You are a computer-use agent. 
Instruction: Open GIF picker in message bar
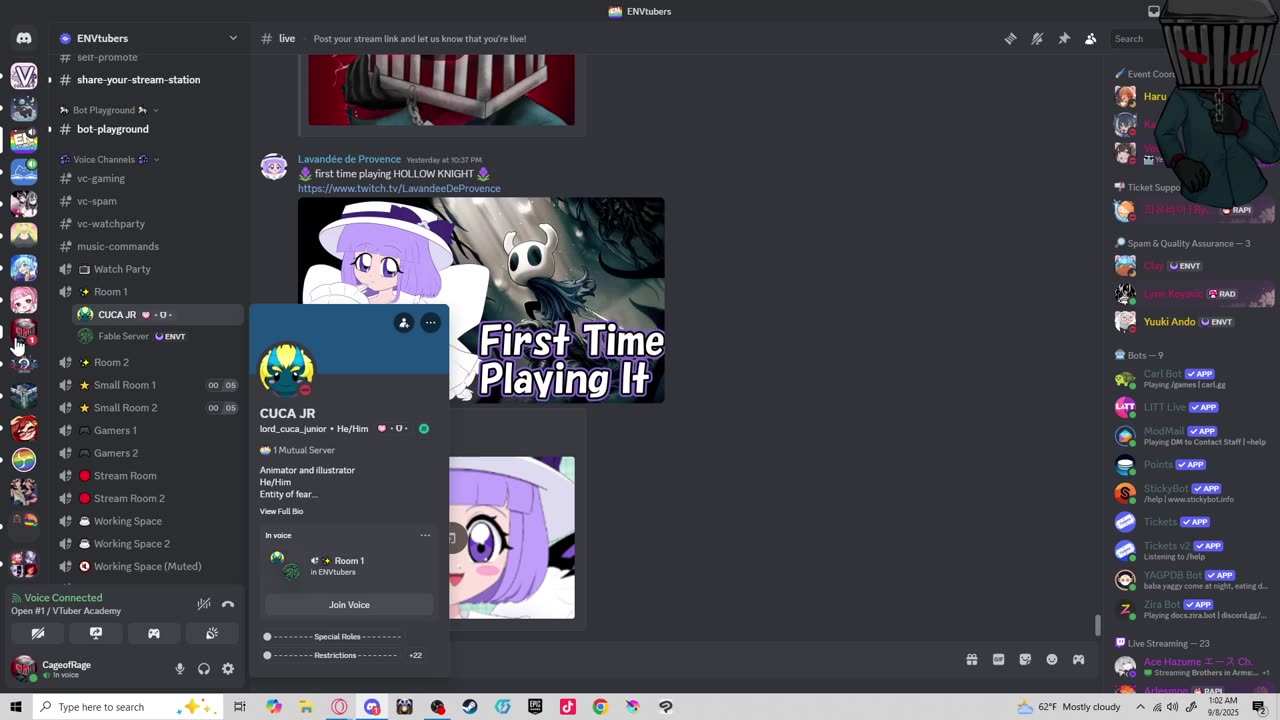point(998,660)
